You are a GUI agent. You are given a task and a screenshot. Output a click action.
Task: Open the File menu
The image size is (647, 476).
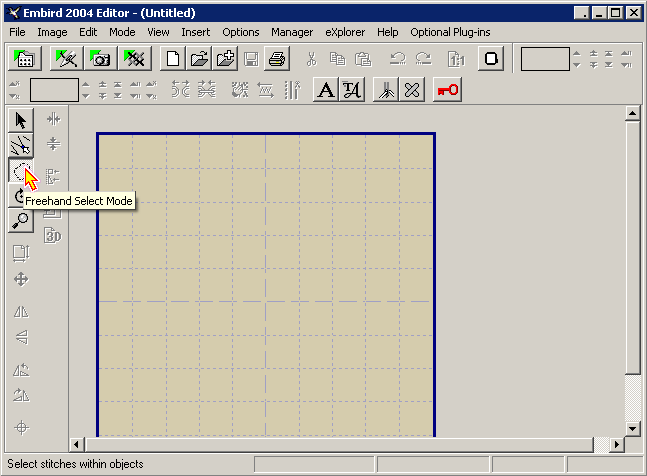point(17,32)
